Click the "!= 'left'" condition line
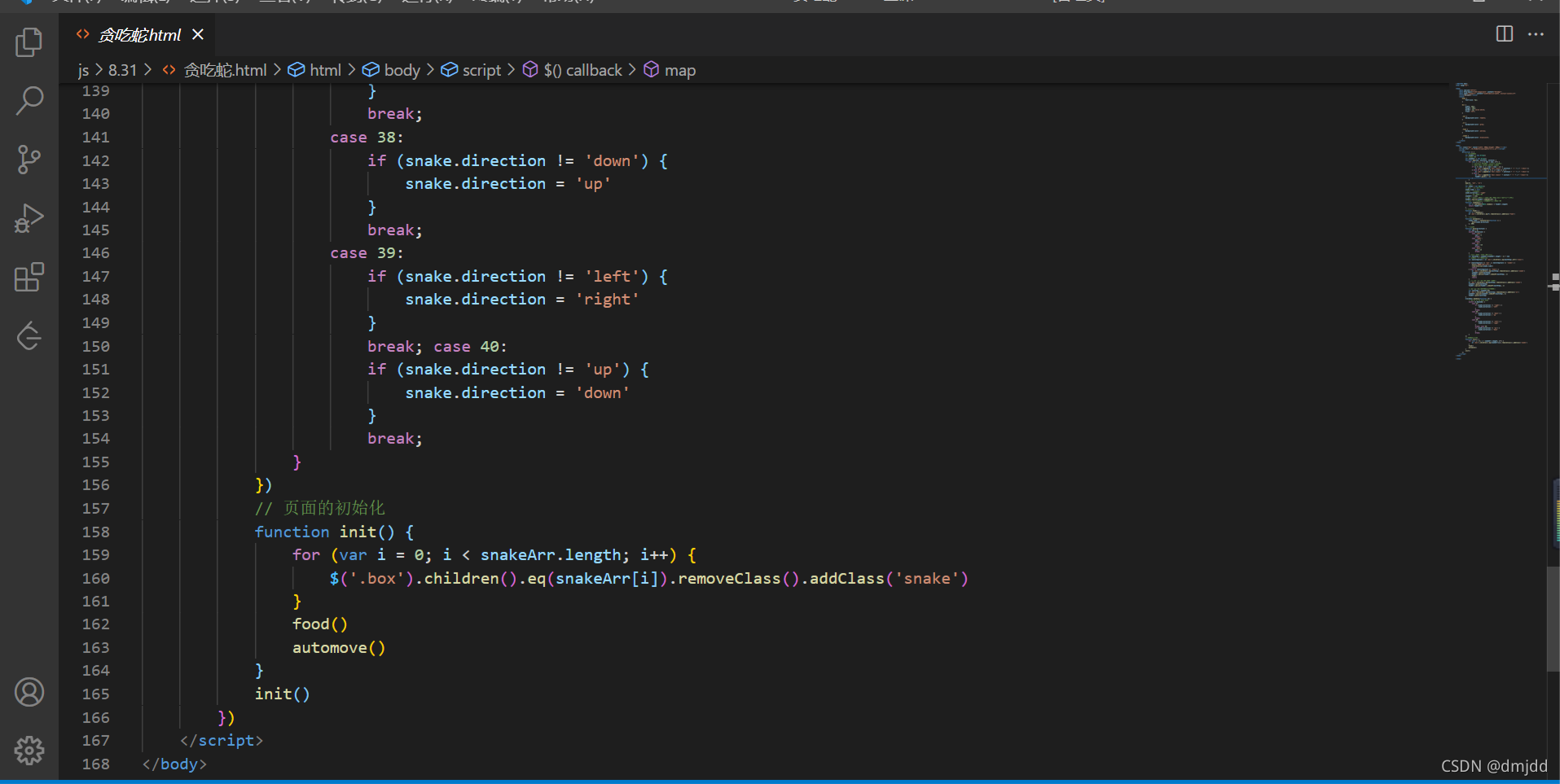 (x=518, y=277)
